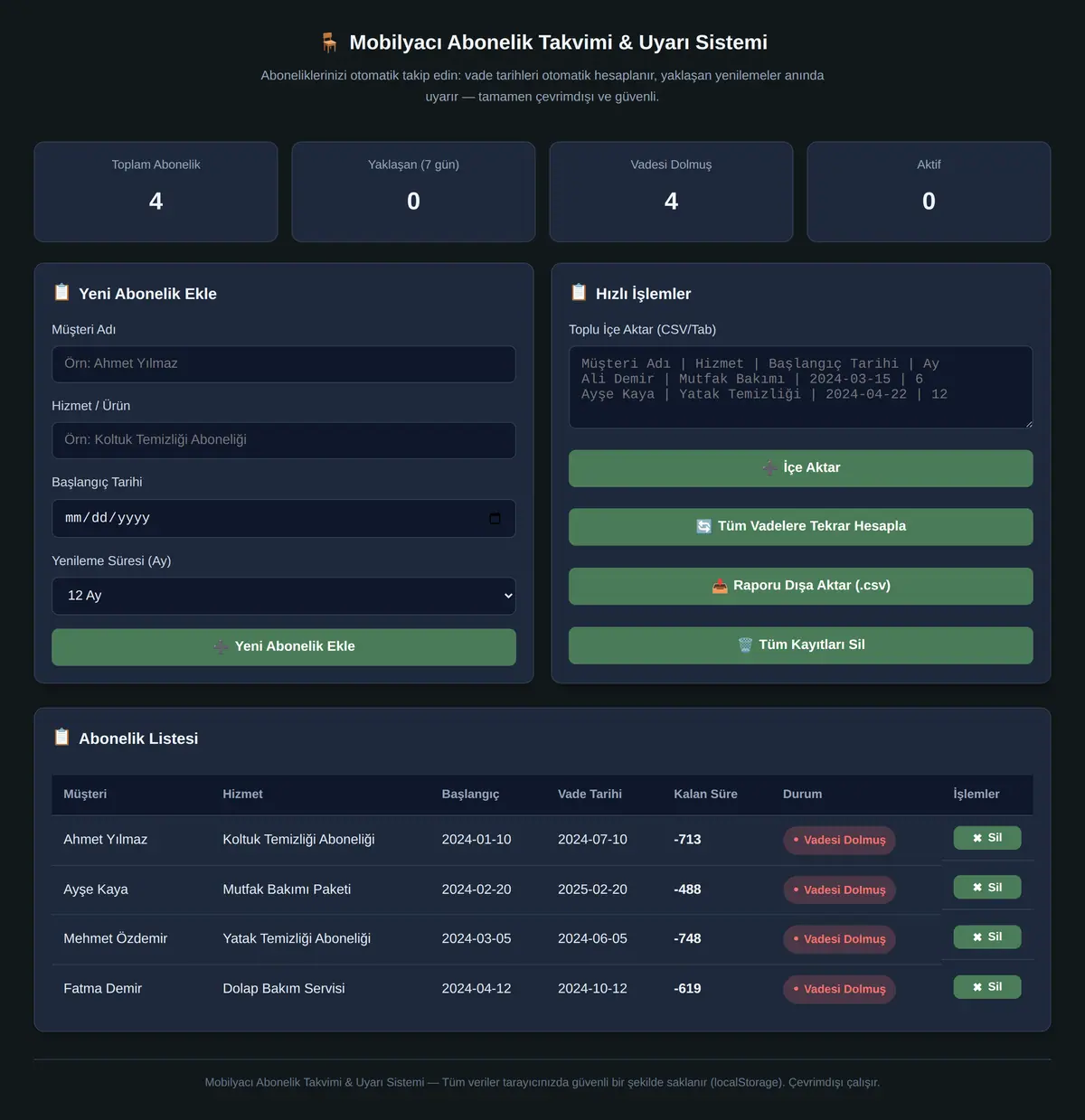Click the Aktif stat card

coord(929,192)
